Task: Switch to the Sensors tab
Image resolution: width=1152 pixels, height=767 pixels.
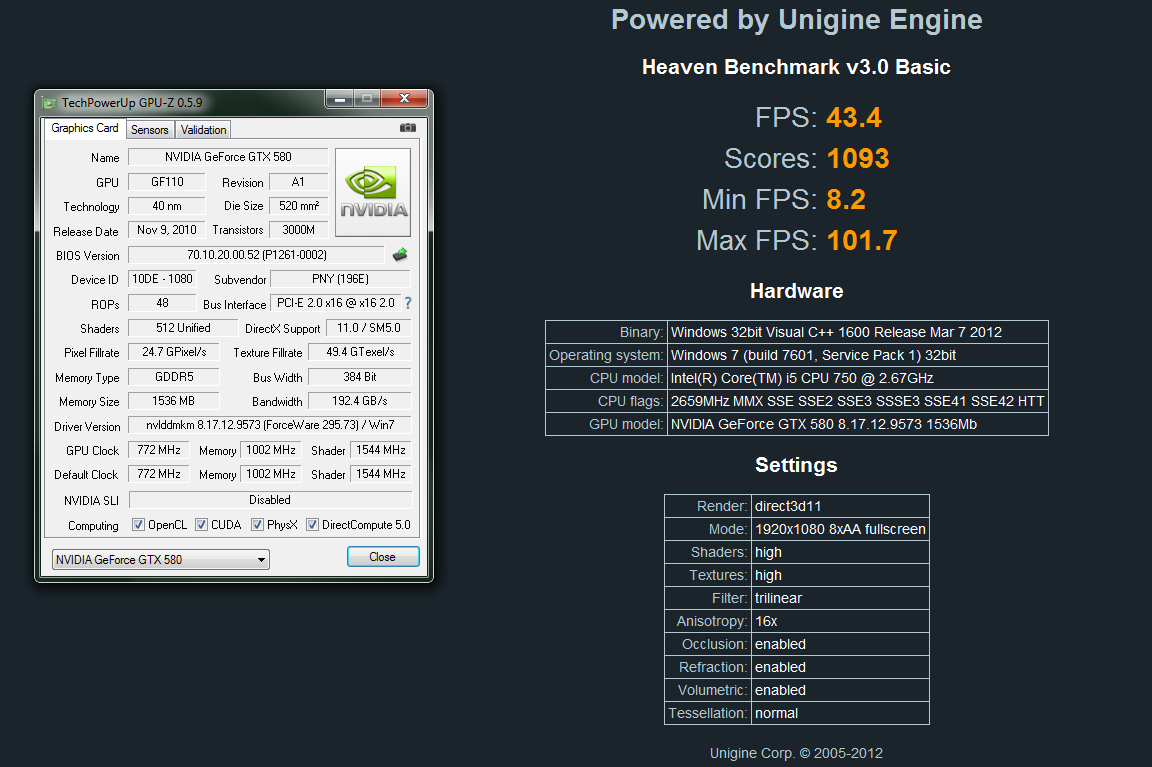Action: 150,130
